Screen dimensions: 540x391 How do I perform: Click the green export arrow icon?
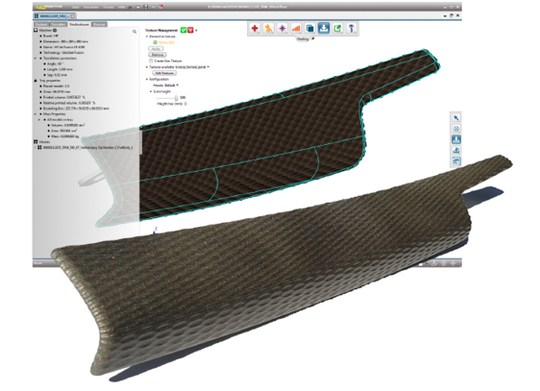(338, 28)
